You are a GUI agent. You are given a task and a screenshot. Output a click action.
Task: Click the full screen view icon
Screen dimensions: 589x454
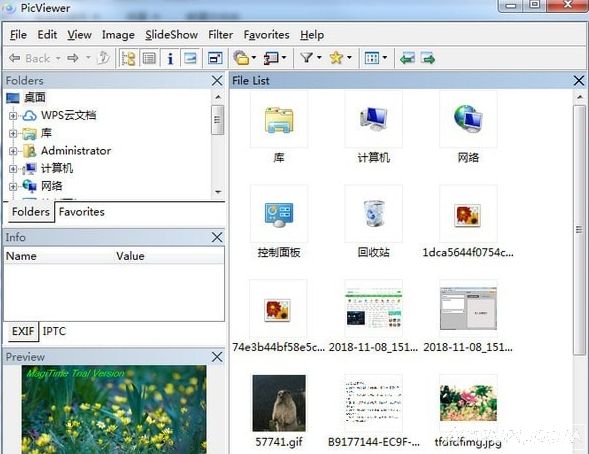(x=215, y=58)
